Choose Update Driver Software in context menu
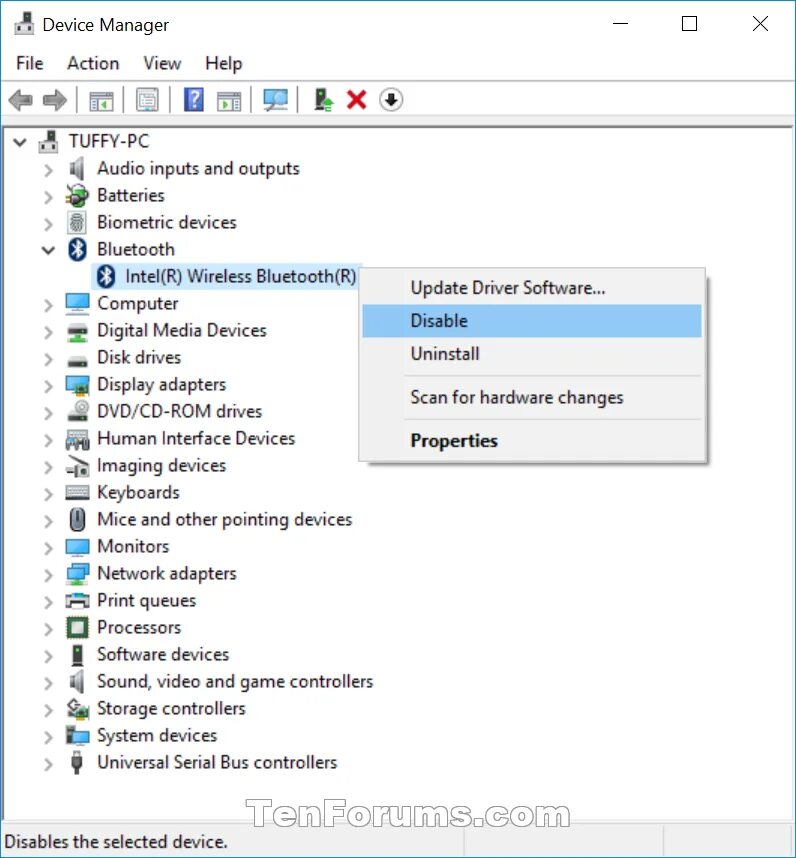The image size is (796, 858). (532, 288)
